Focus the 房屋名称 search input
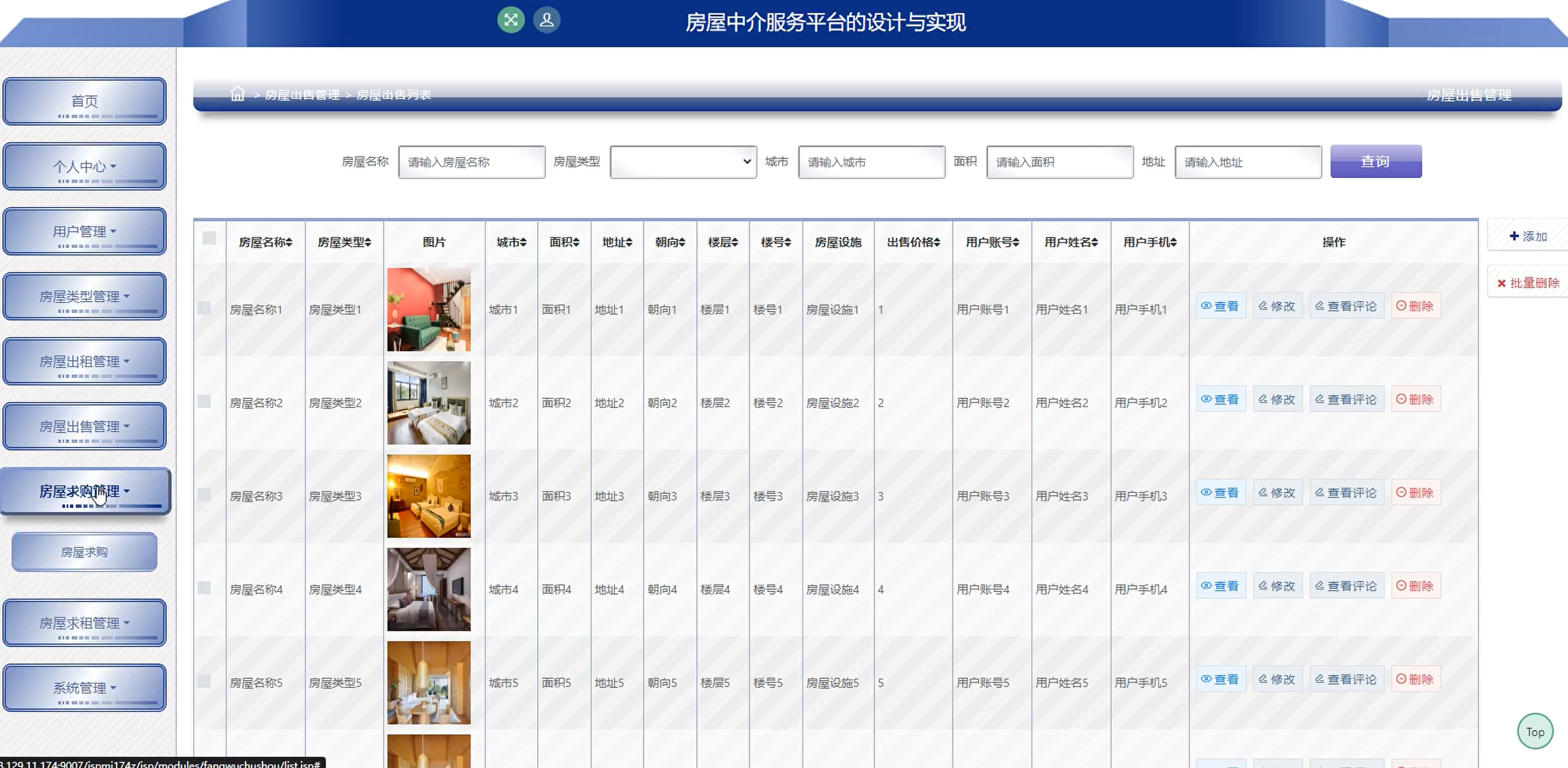 click(472, 162)
